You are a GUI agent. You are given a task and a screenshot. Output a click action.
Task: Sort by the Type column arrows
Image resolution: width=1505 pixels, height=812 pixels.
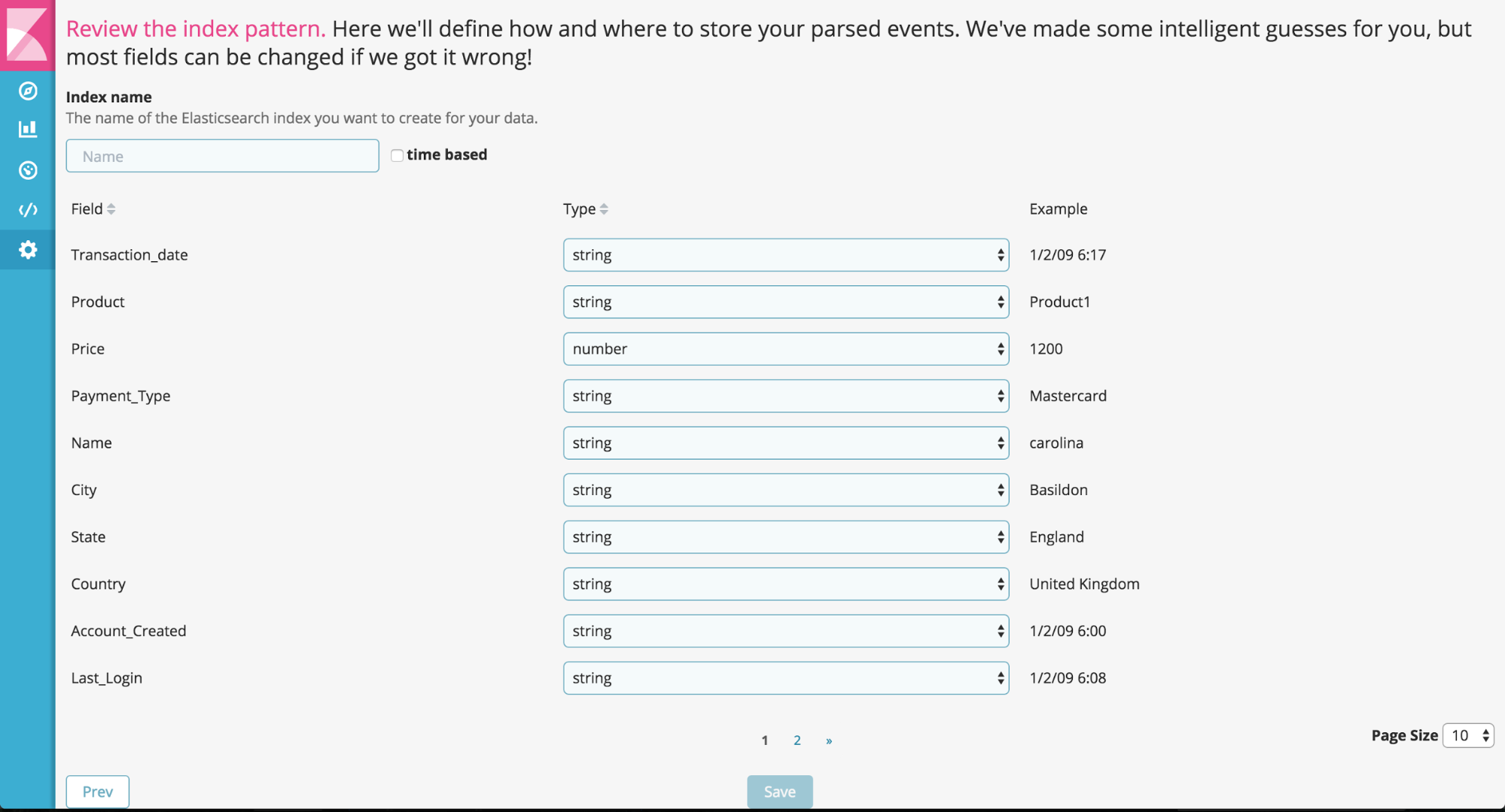coord(604,209)
